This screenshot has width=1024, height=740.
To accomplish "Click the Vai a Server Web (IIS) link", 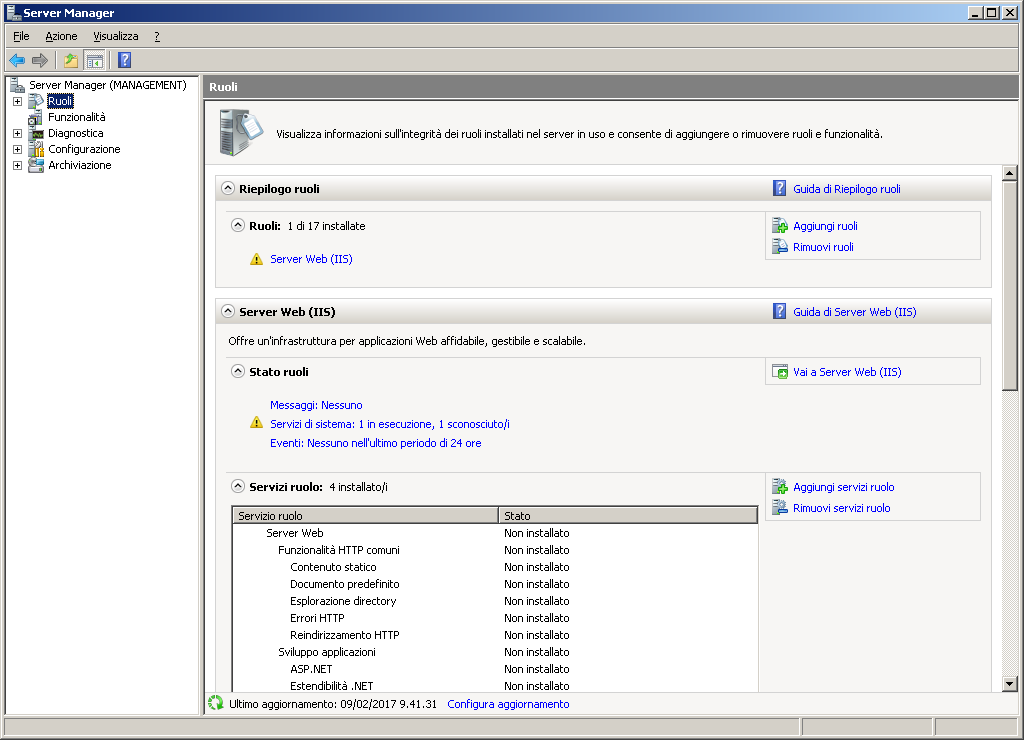I will [847, 372].
